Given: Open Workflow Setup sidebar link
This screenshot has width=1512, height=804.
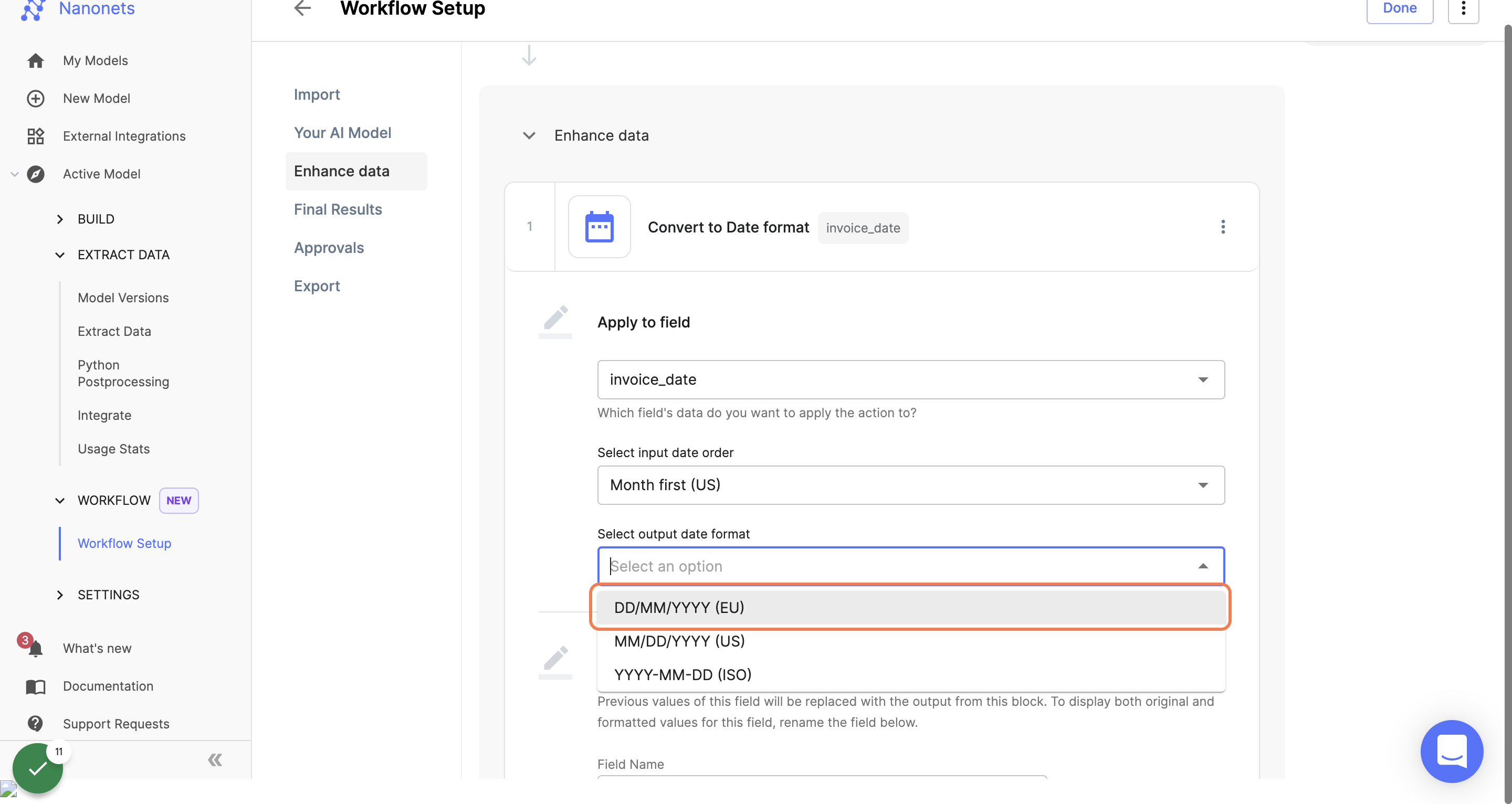Looking at the screenshot, I should (x=124, y=543).
